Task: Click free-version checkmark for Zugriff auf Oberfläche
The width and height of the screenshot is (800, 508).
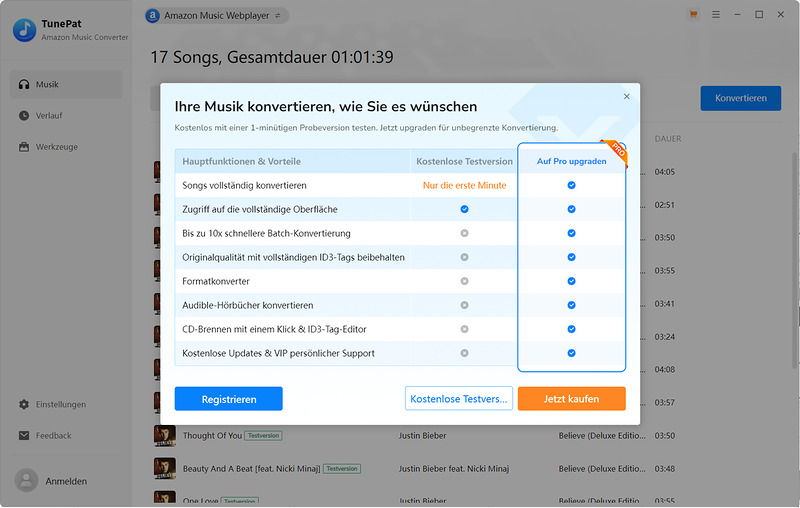Action: (464, 209)
